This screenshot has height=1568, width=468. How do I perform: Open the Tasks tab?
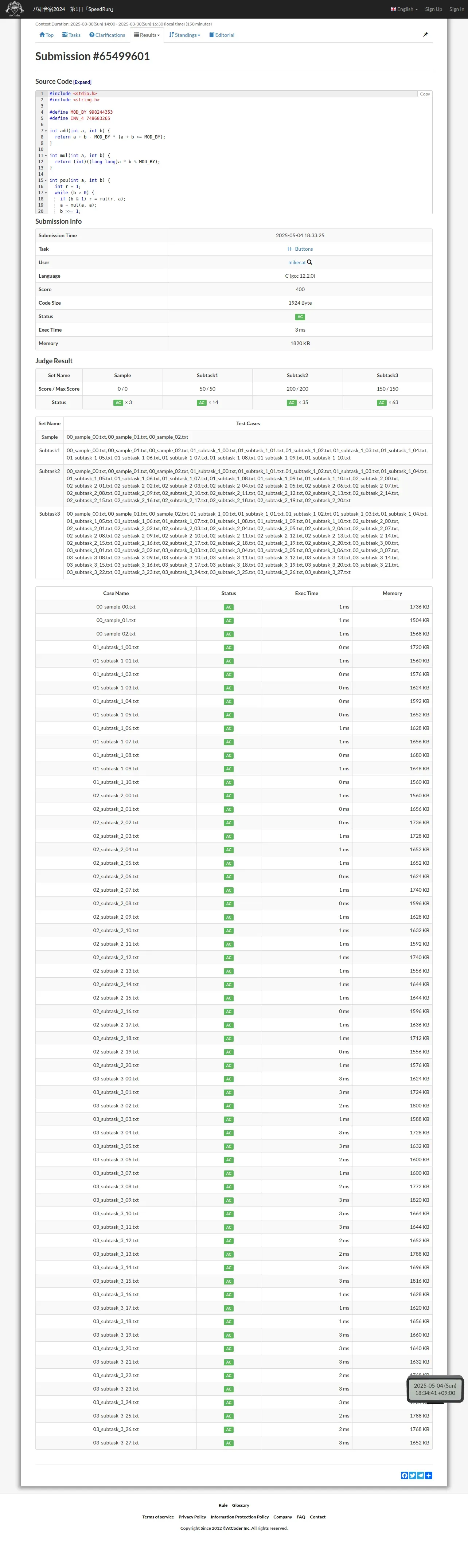click(71, 35)
